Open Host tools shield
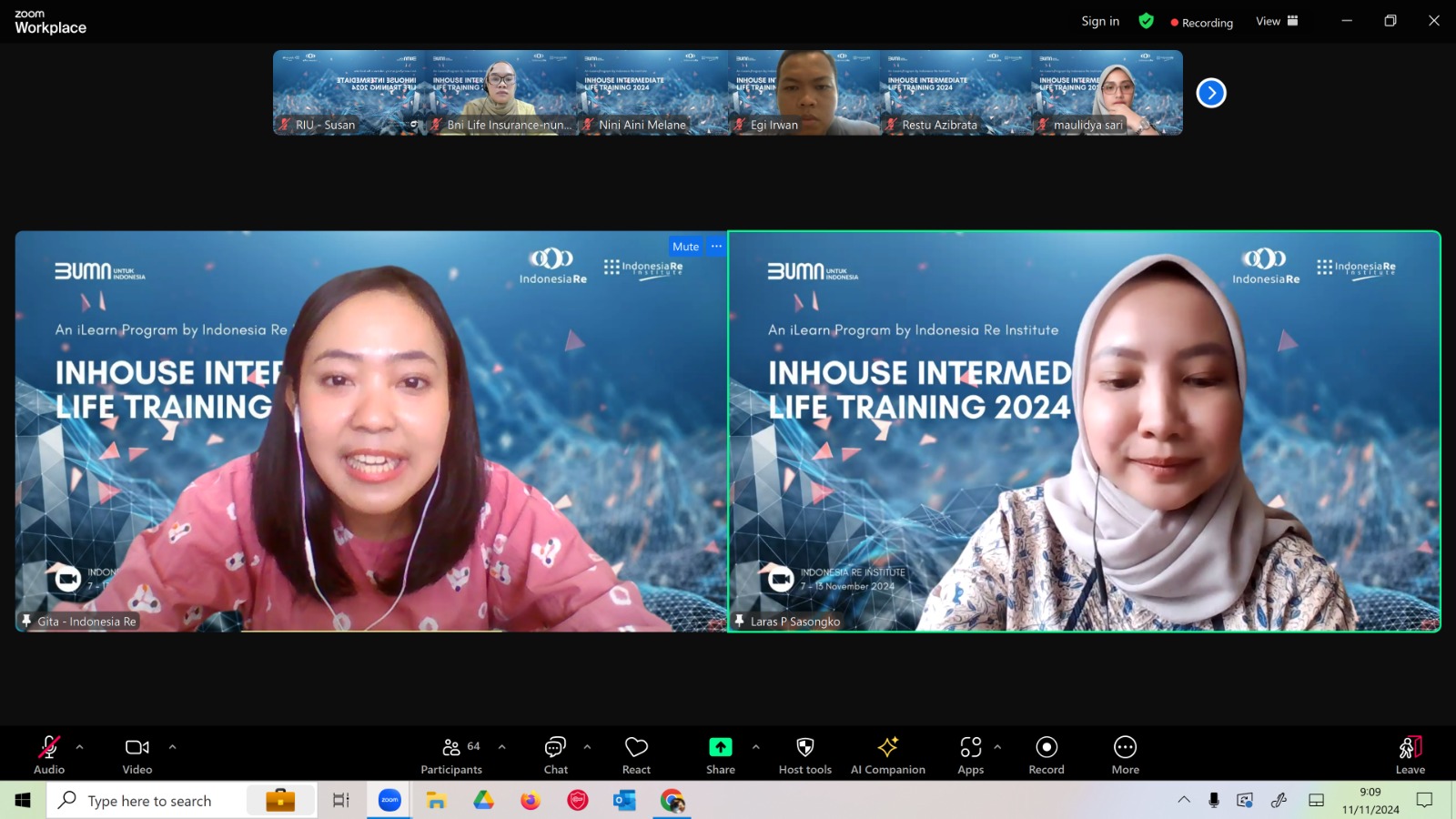Image resolution: width=1456 pixels, height=819 pixels. pos(805,755)
